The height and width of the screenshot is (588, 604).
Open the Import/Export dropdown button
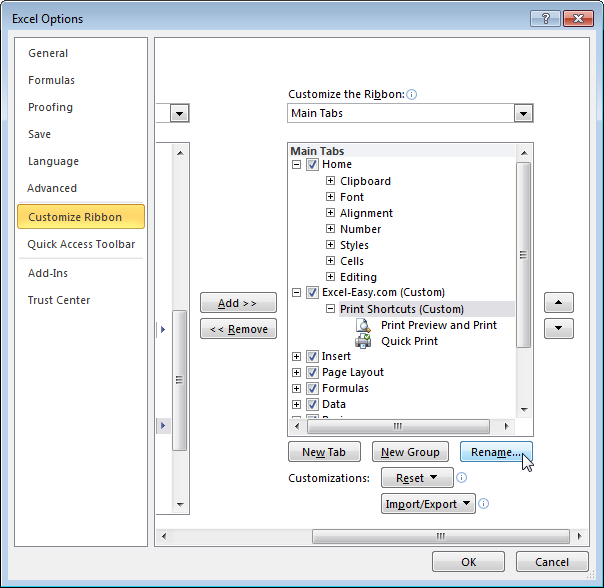click(x=428, y=504)
